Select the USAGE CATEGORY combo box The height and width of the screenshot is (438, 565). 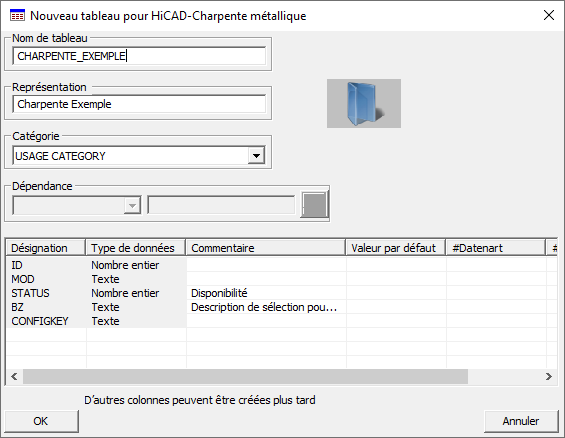(x=139, y=156)
